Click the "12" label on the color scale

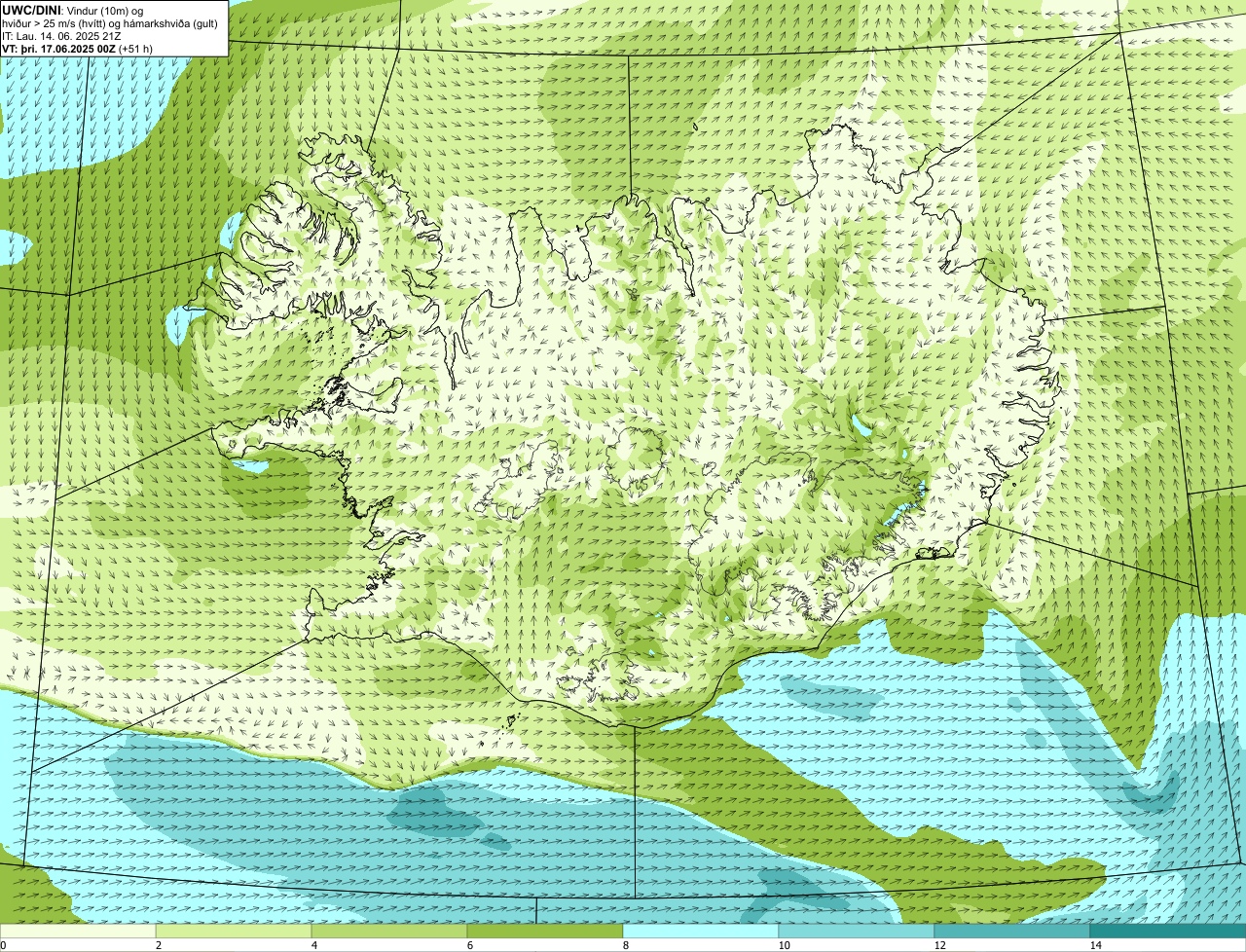point(939,945)
